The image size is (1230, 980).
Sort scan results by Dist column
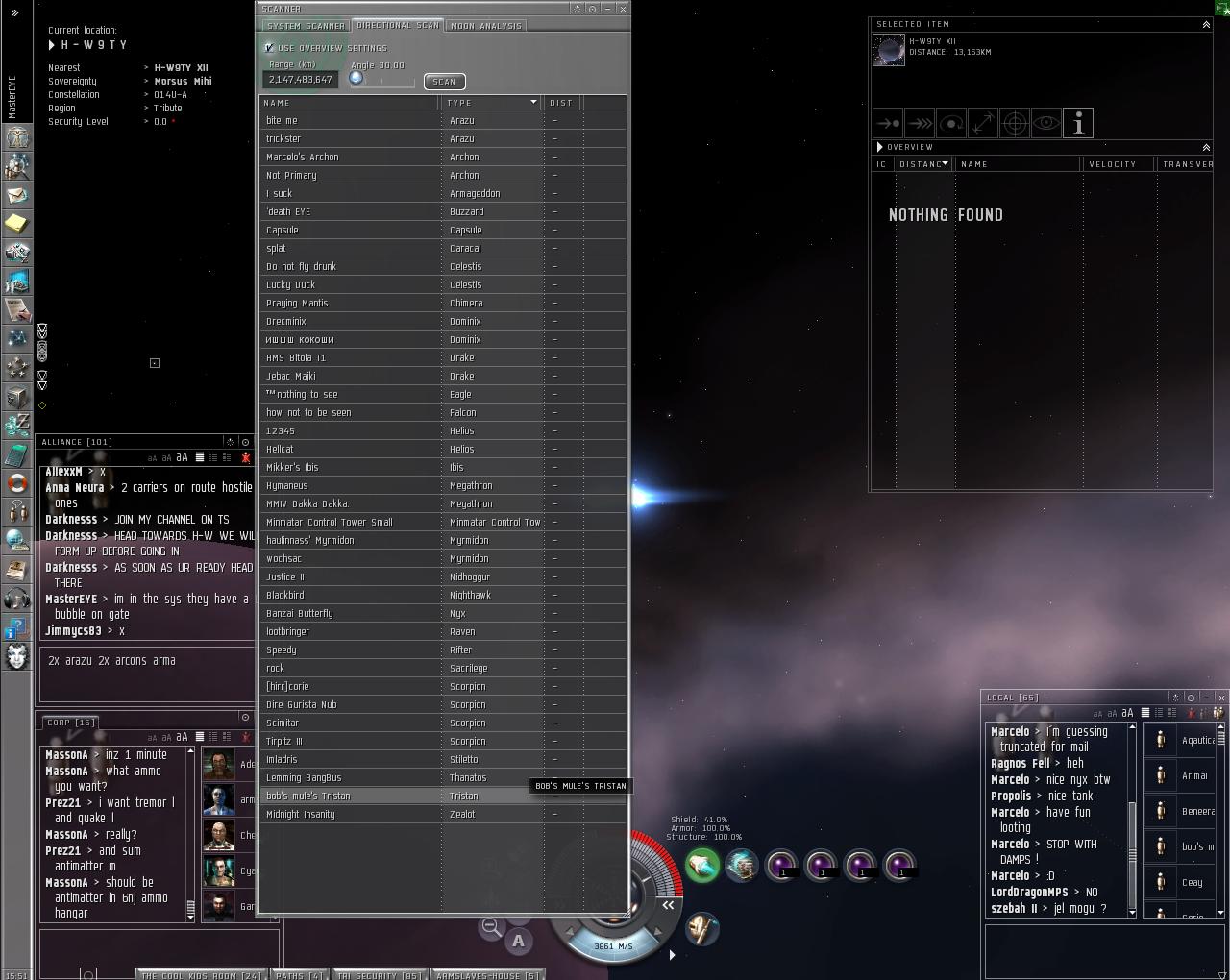pos(561,102)
